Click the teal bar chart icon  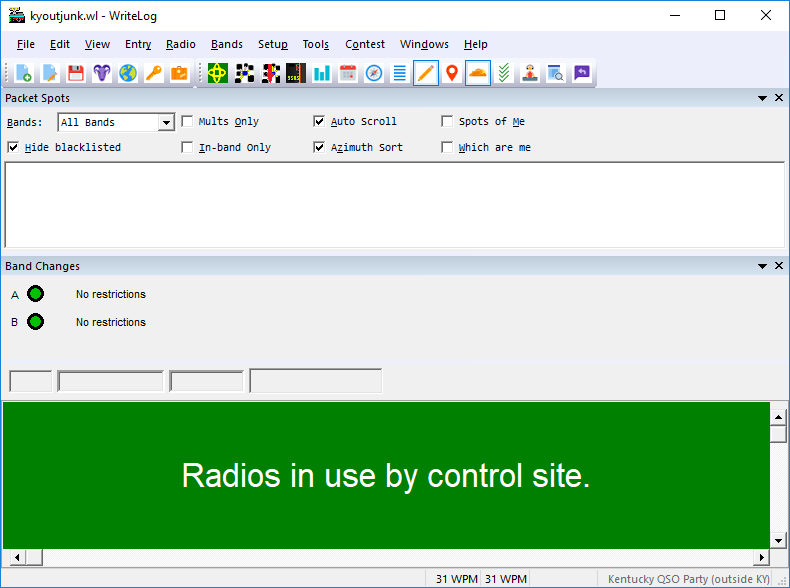pos(321,74)
